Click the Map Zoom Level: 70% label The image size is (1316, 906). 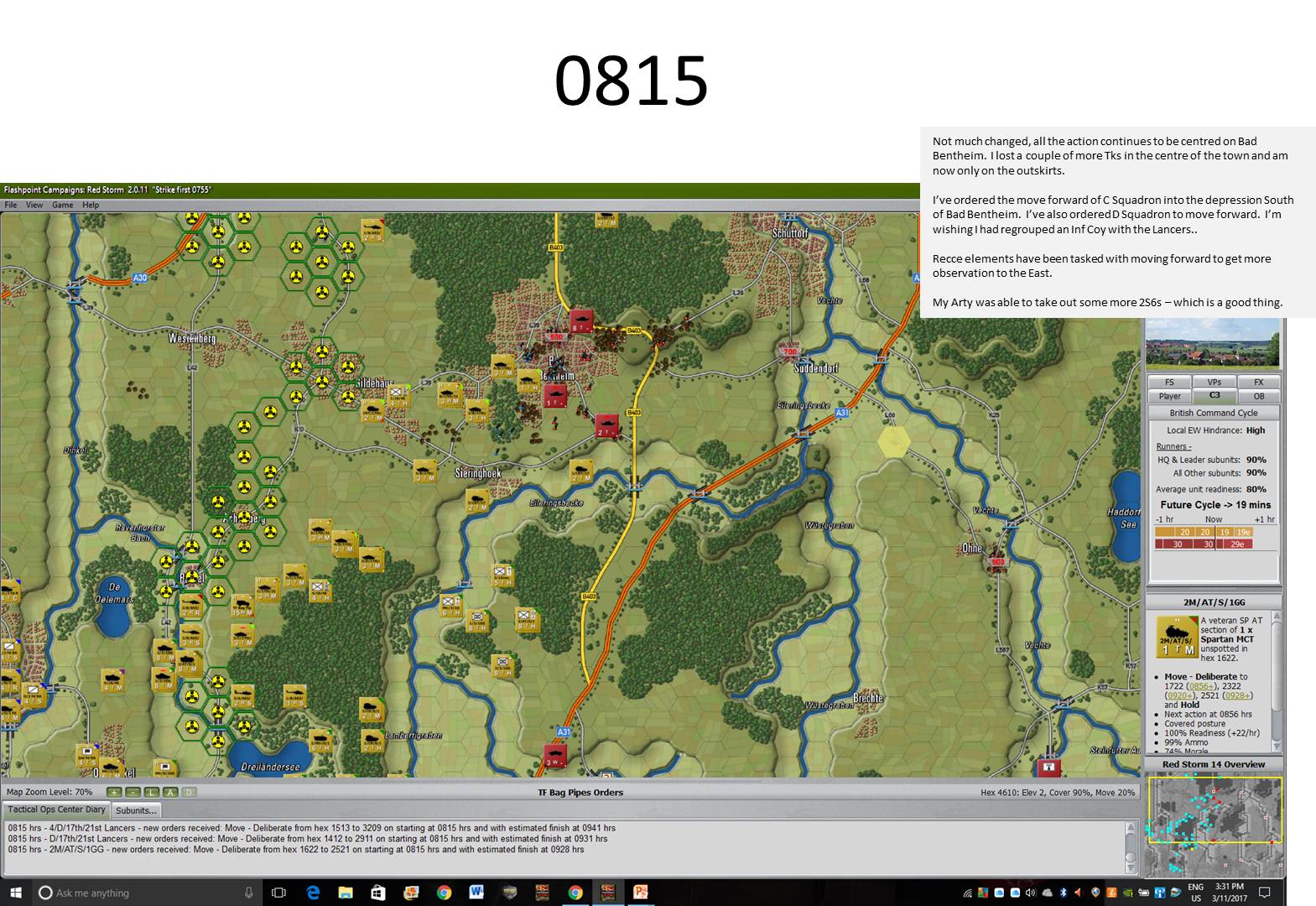[x=49, y=792]
